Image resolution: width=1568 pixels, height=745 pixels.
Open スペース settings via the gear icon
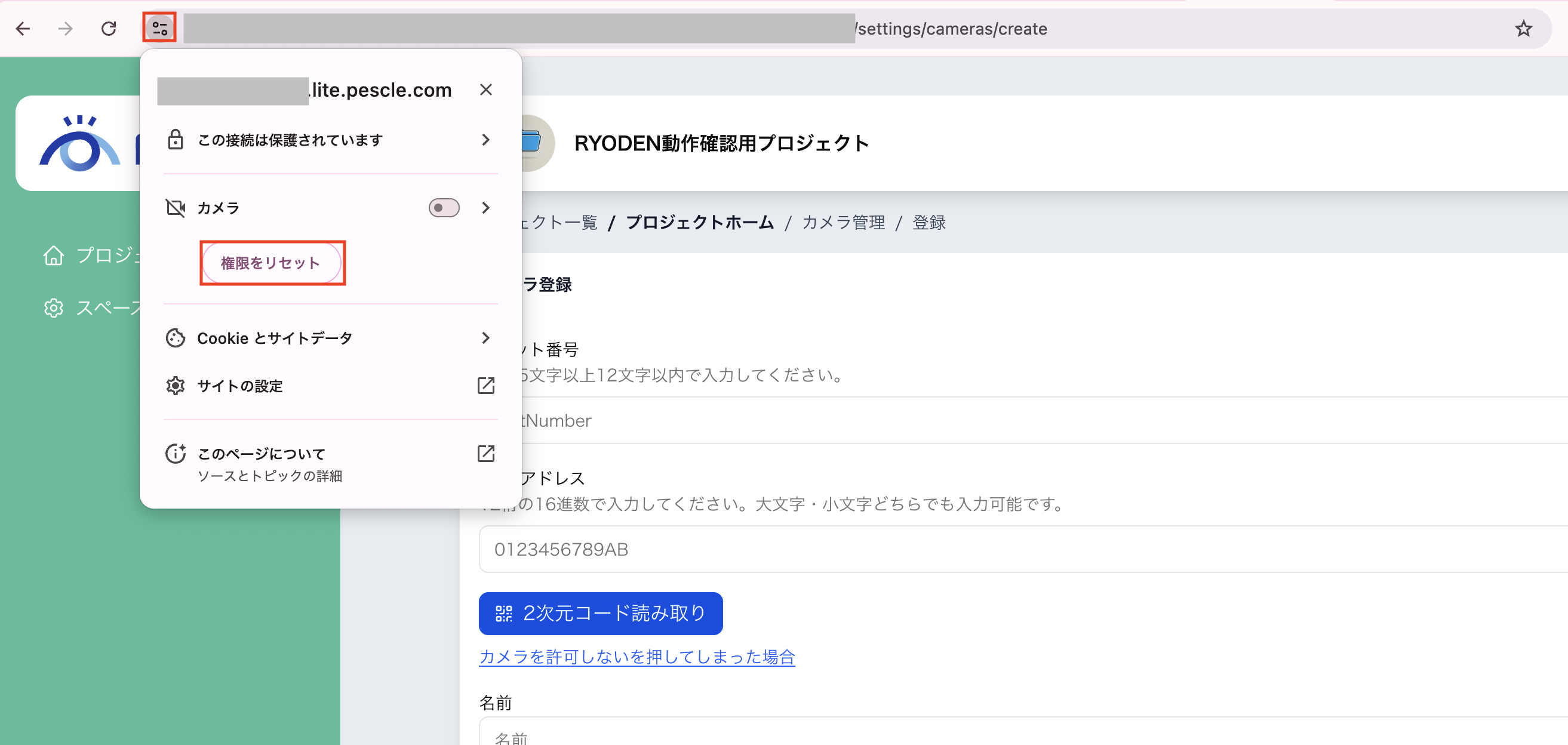(54, 308)
